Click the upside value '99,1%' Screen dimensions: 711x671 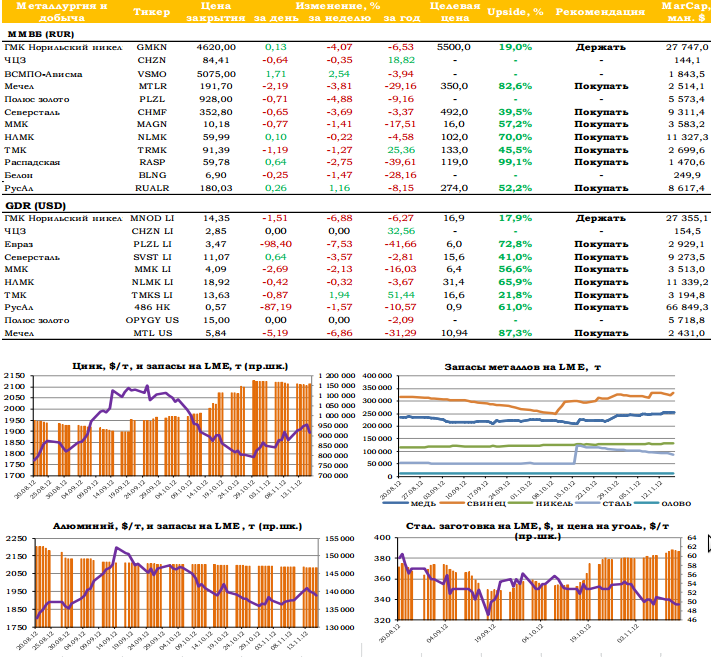tap(515, 162)
